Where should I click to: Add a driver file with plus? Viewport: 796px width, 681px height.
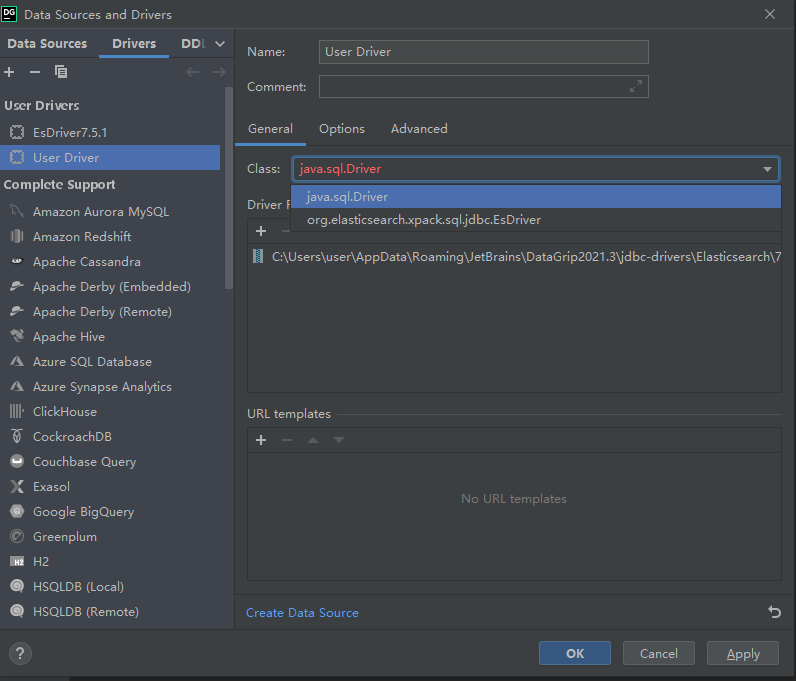(261, 231)
